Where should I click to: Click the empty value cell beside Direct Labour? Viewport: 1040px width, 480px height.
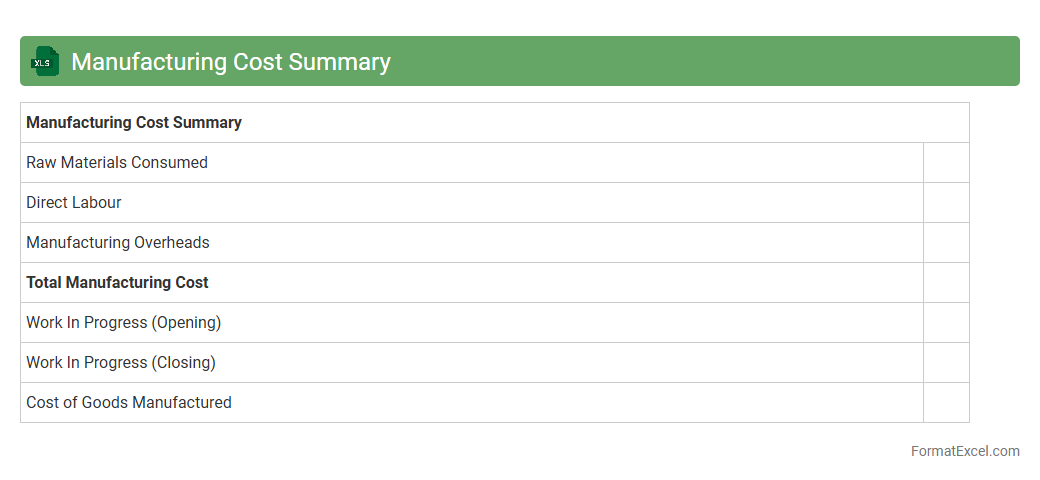(946, 202)
